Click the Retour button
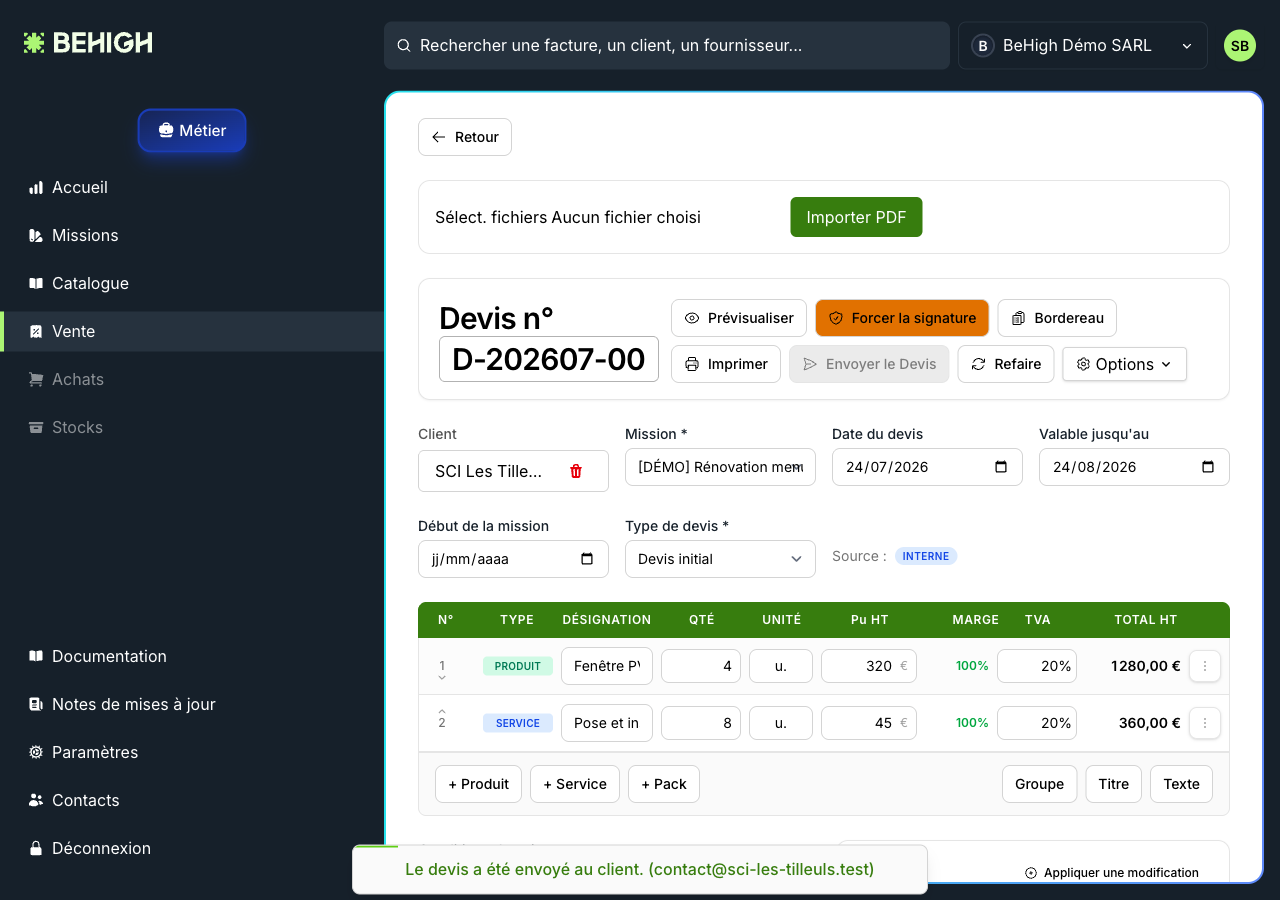1280x900 pixels. [465, 137]
